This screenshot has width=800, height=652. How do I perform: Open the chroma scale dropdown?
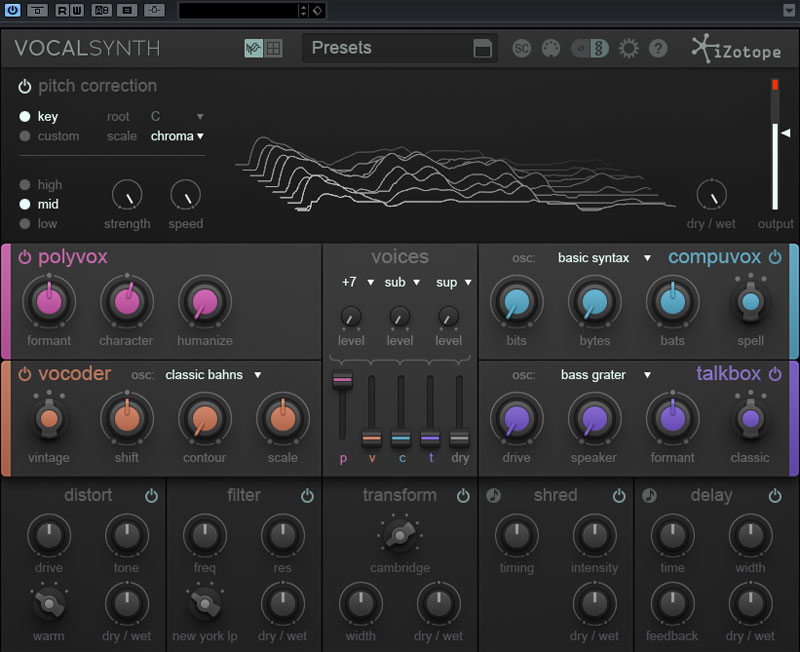177,136
